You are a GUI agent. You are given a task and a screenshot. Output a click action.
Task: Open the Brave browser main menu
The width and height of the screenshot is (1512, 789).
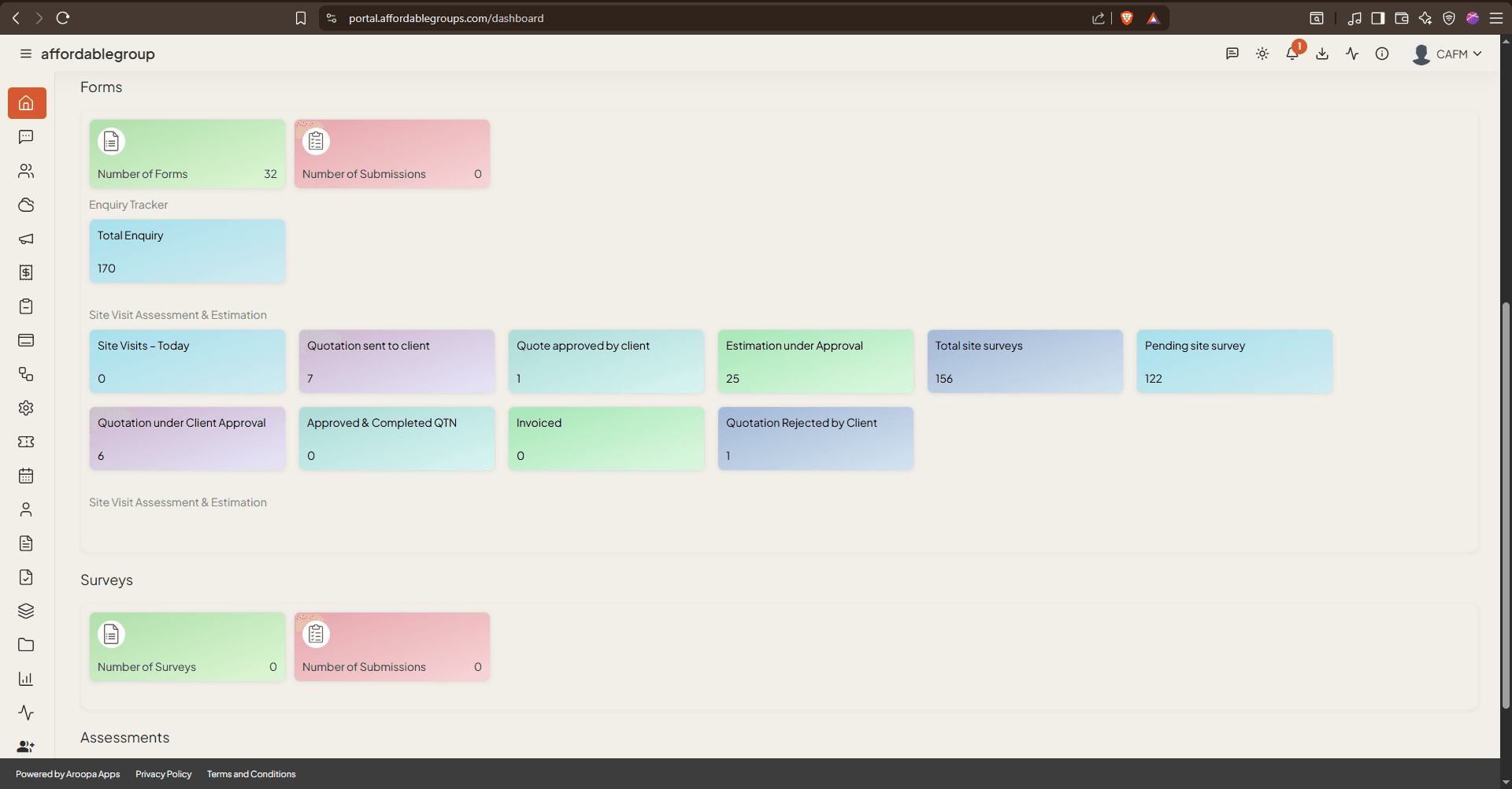[x=1496, y=18]
